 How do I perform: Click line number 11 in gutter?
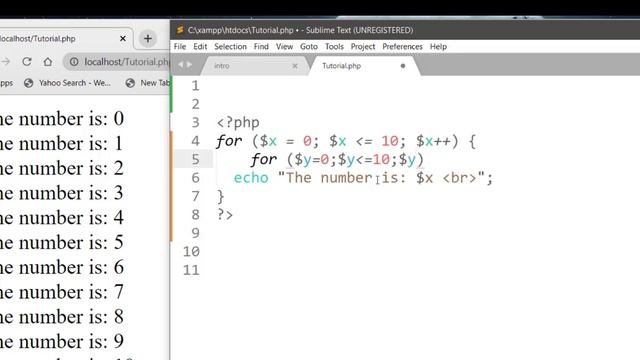[x=191, y=270]
